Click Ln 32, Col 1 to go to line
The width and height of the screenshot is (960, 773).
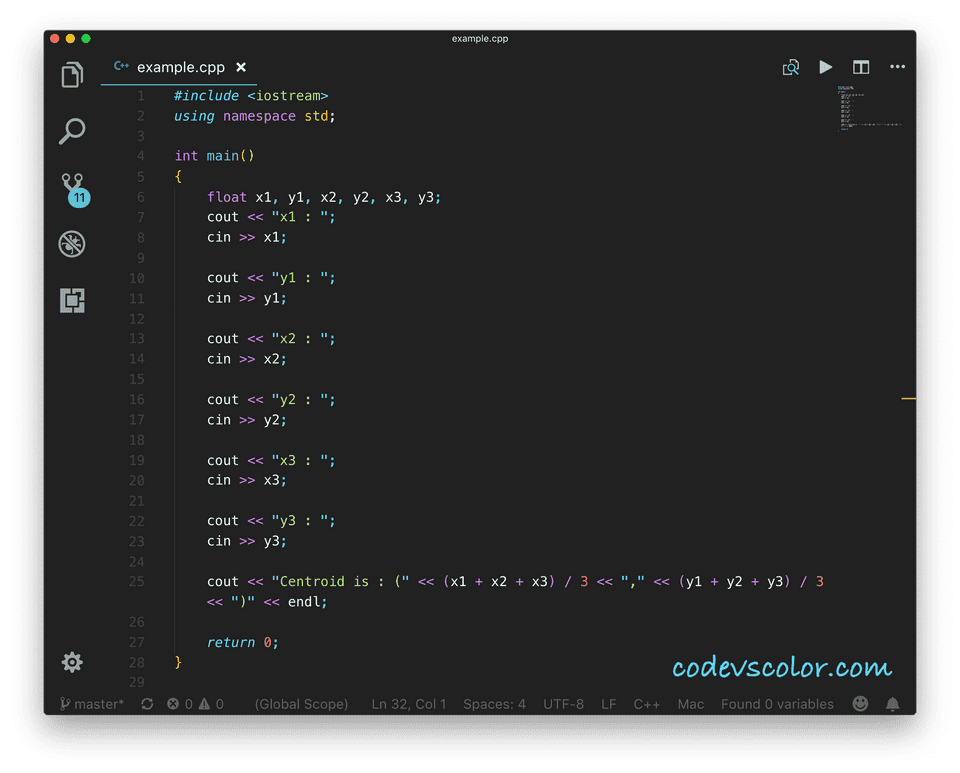tap(408, 703)
